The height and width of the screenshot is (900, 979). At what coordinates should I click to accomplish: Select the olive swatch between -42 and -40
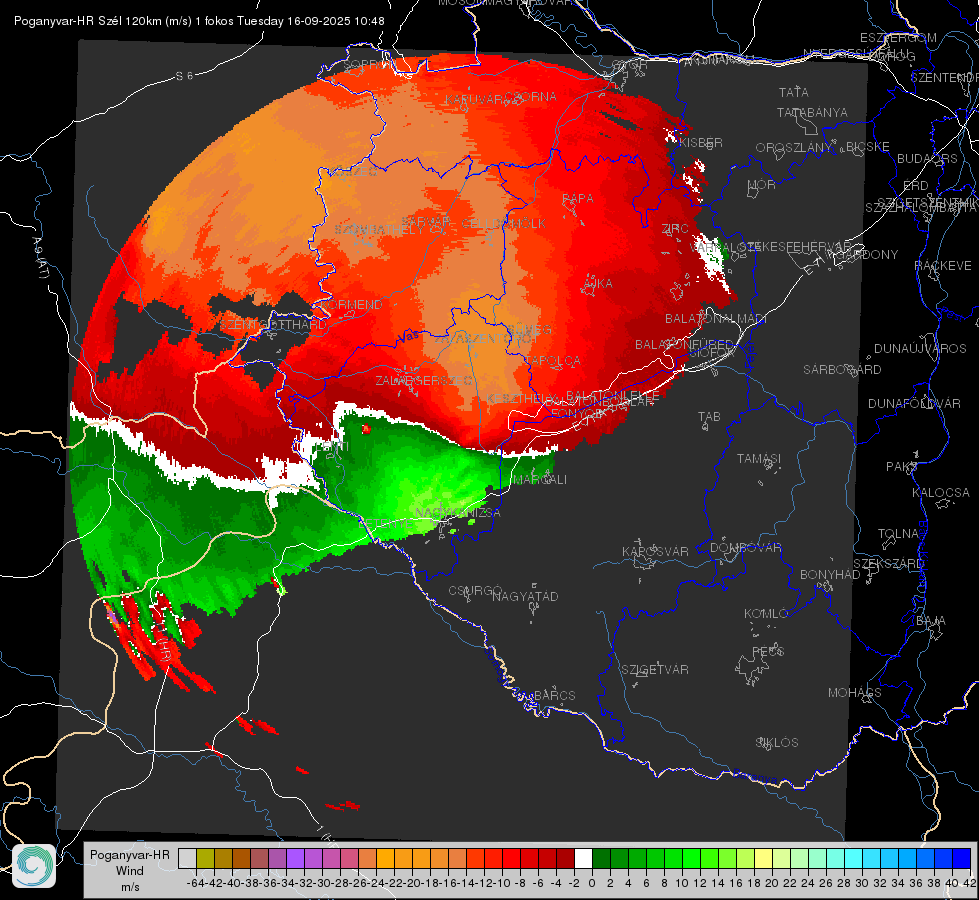205,858
